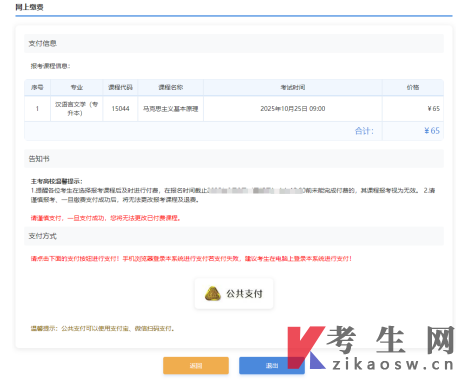Click the 支付信息 section header
Screen dimensions: 469x383
(234, 43)
